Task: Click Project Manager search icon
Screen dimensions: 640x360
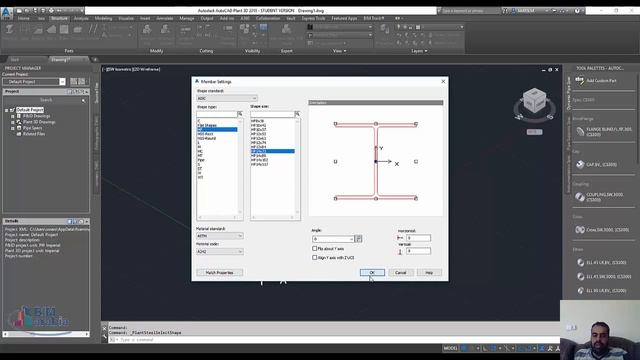Action: pyautogui.click(x=84, y=100)
